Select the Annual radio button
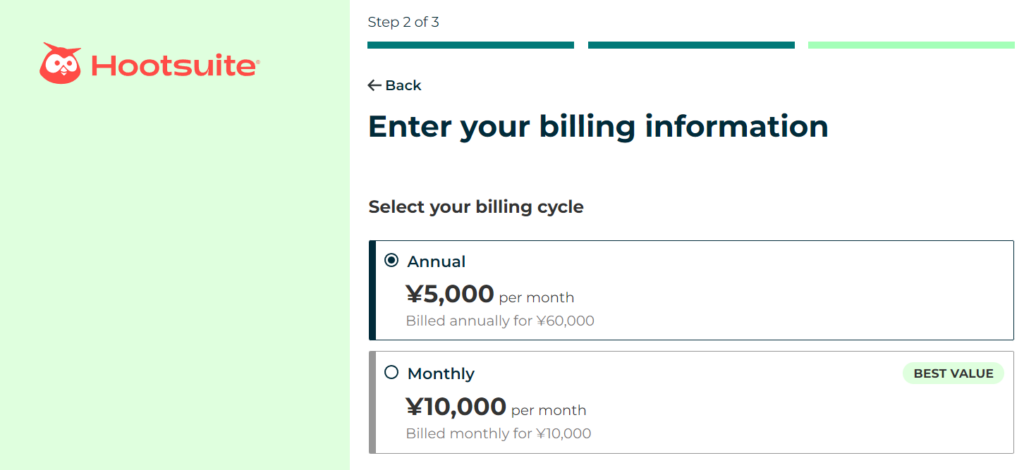Screen dimensions: 1024x470 (391, 260)
